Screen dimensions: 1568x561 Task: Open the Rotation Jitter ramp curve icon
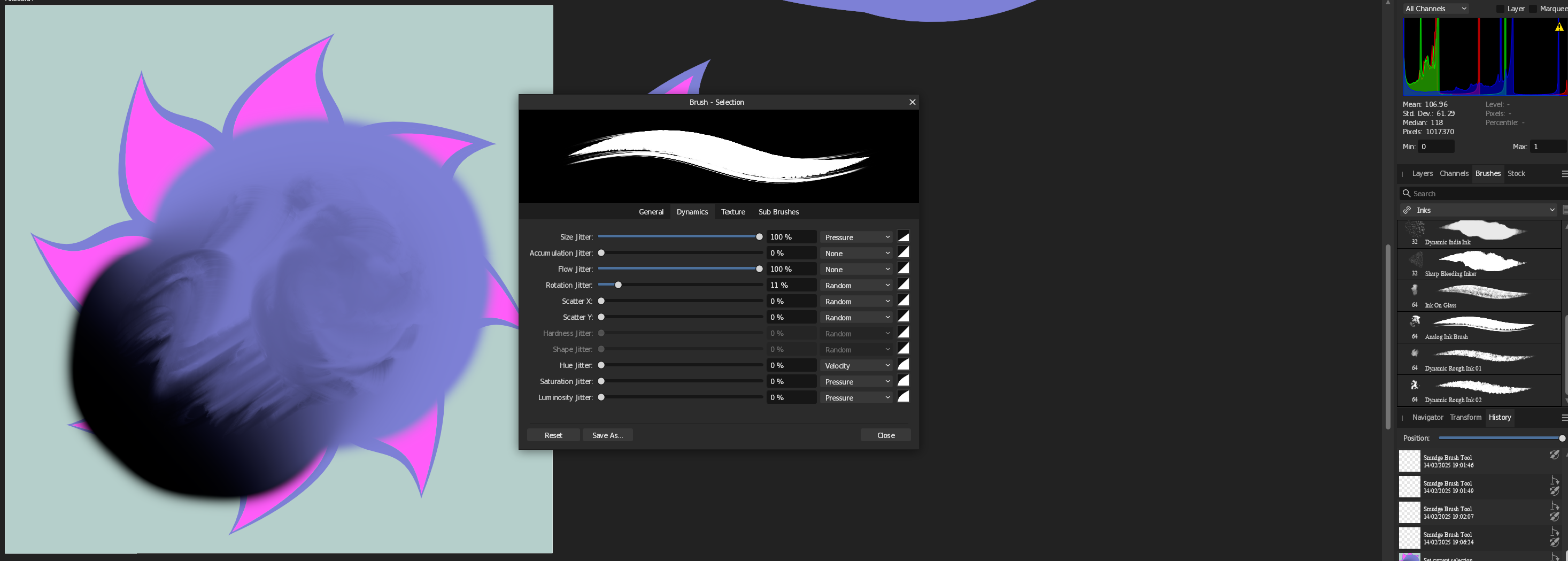[903, 285]
